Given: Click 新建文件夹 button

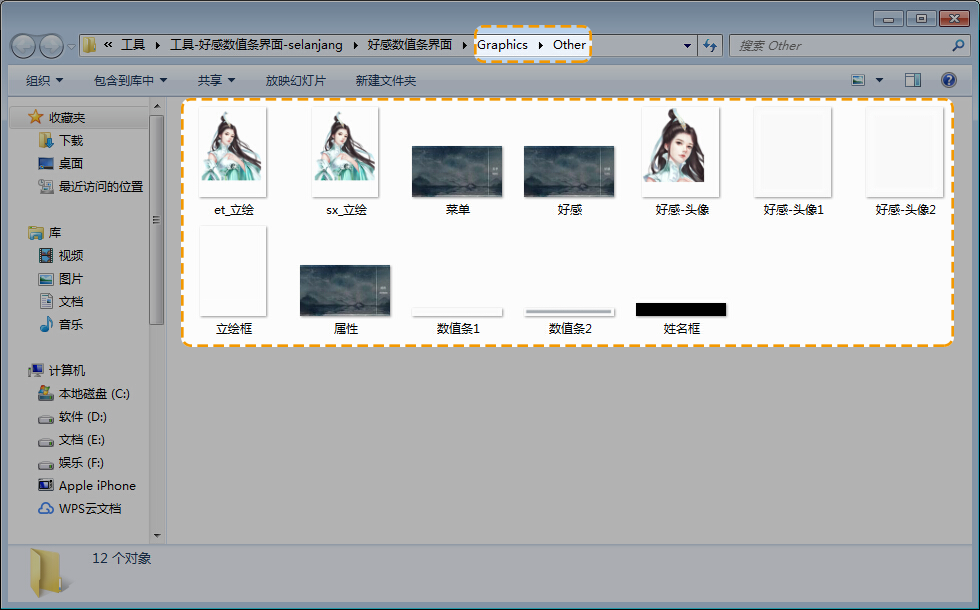Looking at the screenshot, I should (386, 81).
